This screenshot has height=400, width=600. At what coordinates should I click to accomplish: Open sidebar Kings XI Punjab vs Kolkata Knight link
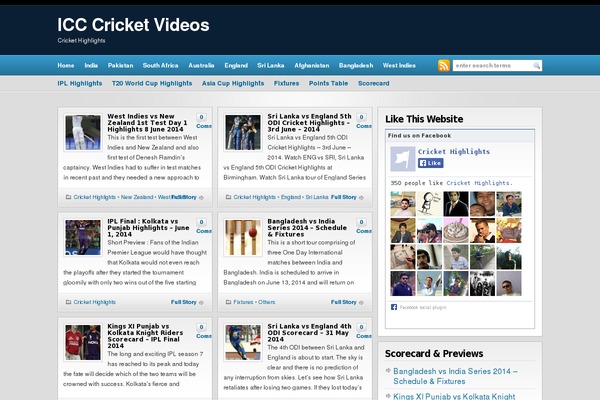pos(454,396)
